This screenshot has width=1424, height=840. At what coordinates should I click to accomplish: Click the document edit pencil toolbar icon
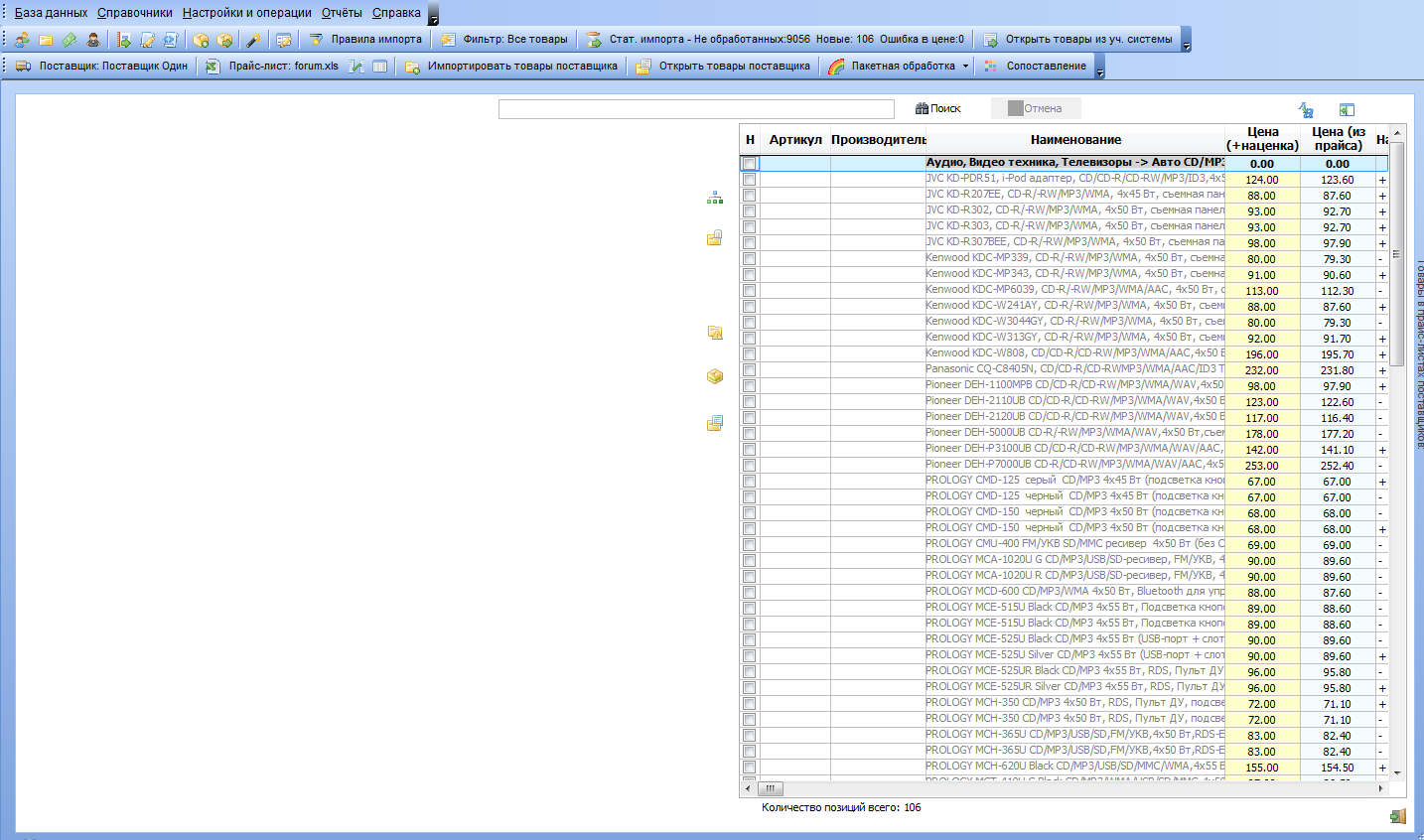point(147,40)
